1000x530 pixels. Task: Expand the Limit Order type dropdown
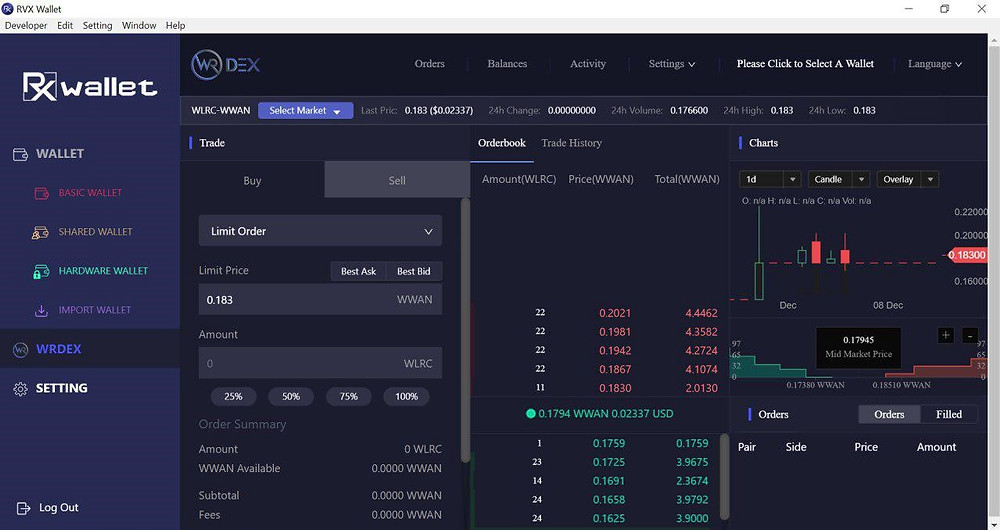coord(320,231)
